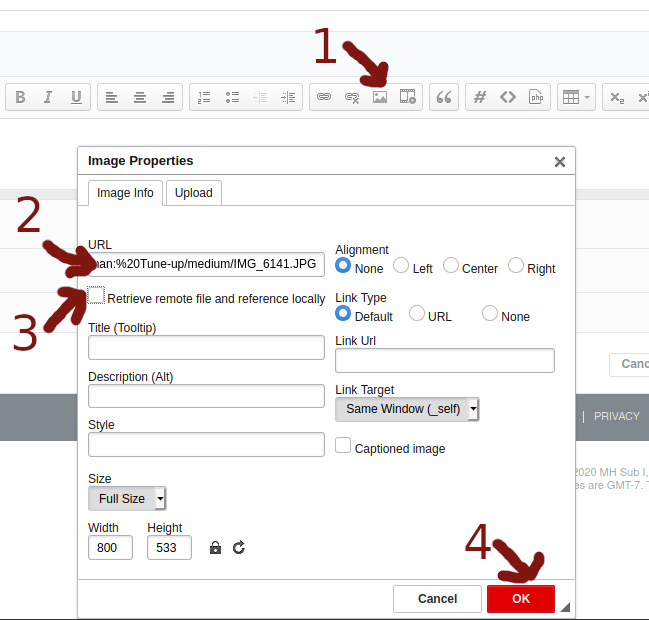Image resolution: width=649 pixels, height=620 pixels.
Task: Wrap selection in quote block
Action: [444, 97]
